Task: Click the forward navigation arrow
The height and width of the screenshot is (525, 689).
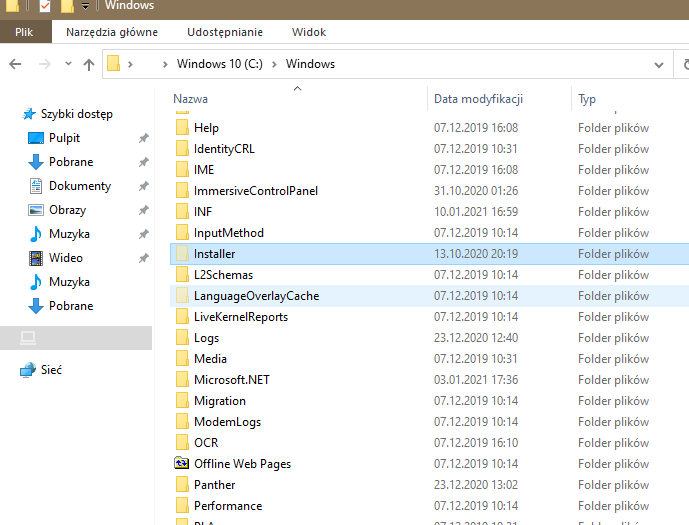Action: click(x=44, y=64)
